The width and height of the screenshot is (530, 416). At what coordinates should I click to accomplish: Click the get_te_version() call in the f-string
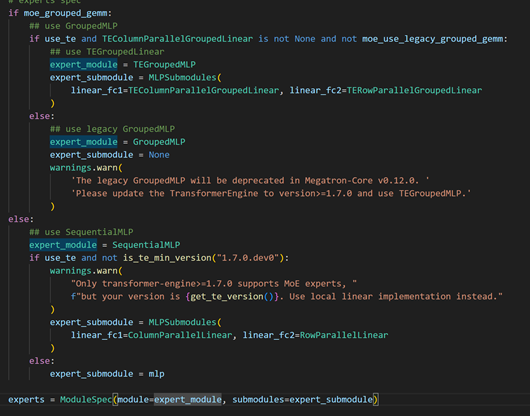click(x=232, y=297)
